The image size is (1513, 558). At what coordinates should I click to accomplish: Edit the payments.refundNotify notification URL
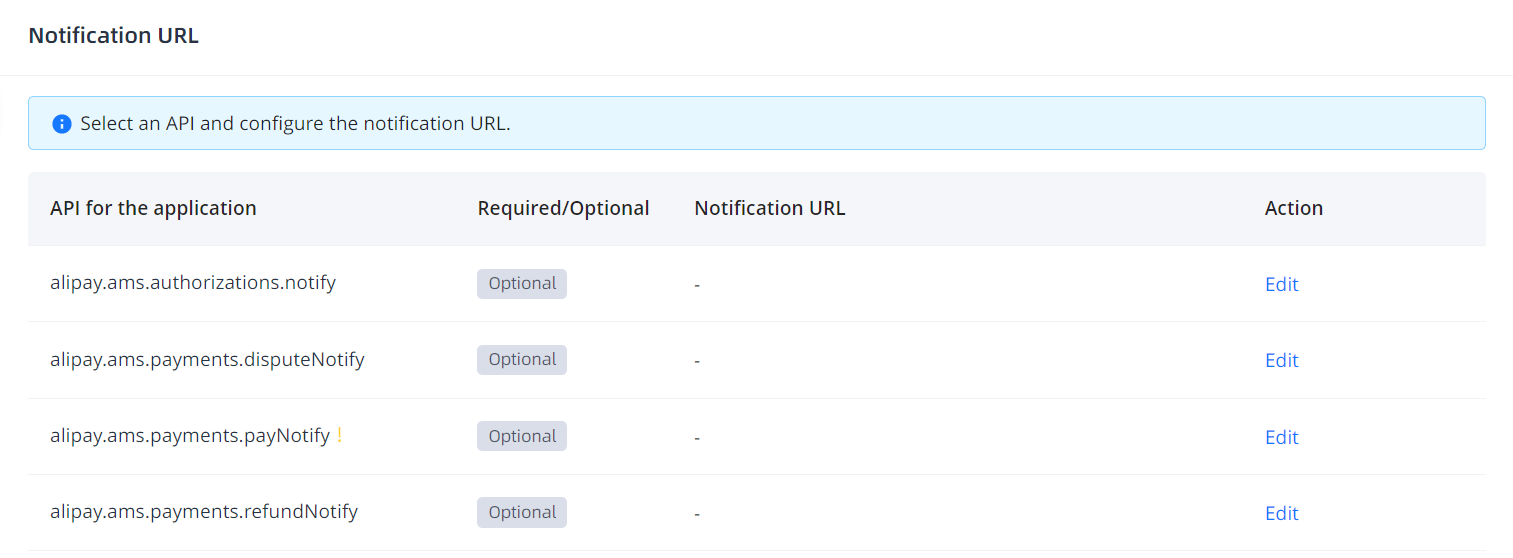pos(1281,513)
